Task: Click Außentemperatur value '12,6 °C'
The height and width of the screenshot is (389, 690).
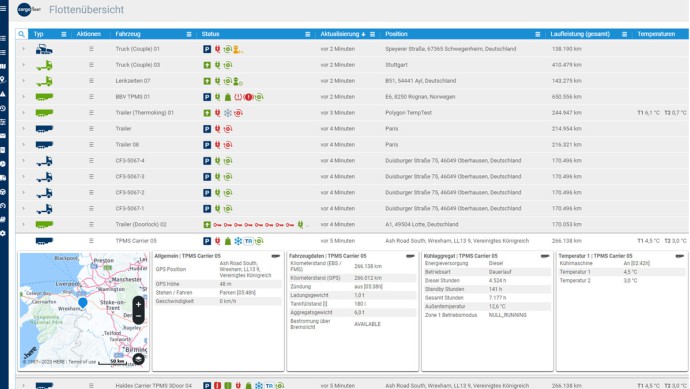Action: (x=497, y=306)
